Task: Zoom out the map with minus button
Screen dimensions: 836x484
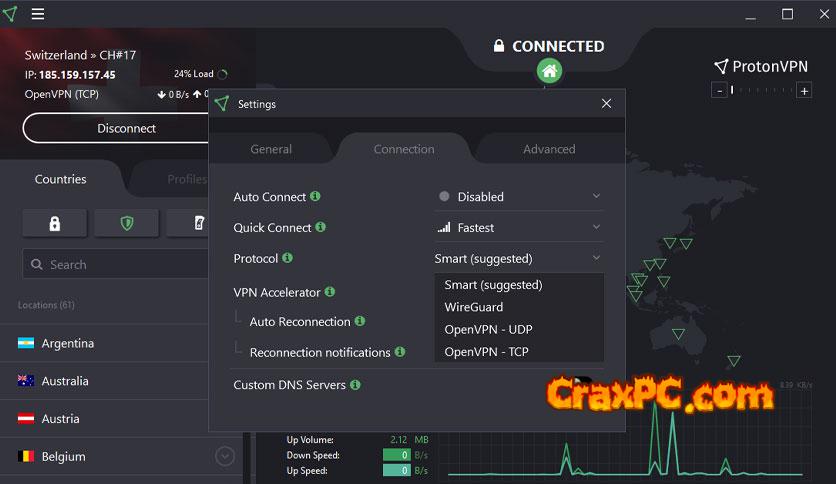Action: [719, 91]
